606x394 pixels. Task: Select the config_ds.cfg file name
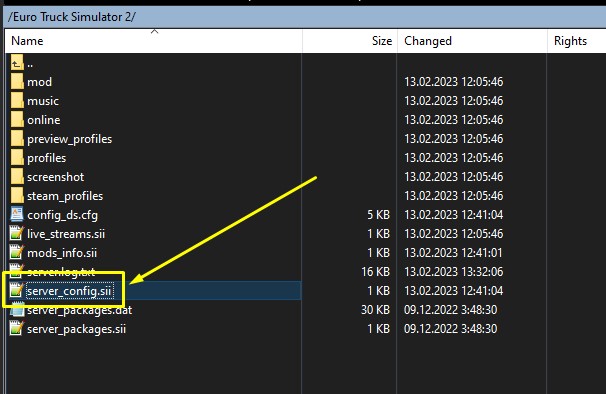63,215
